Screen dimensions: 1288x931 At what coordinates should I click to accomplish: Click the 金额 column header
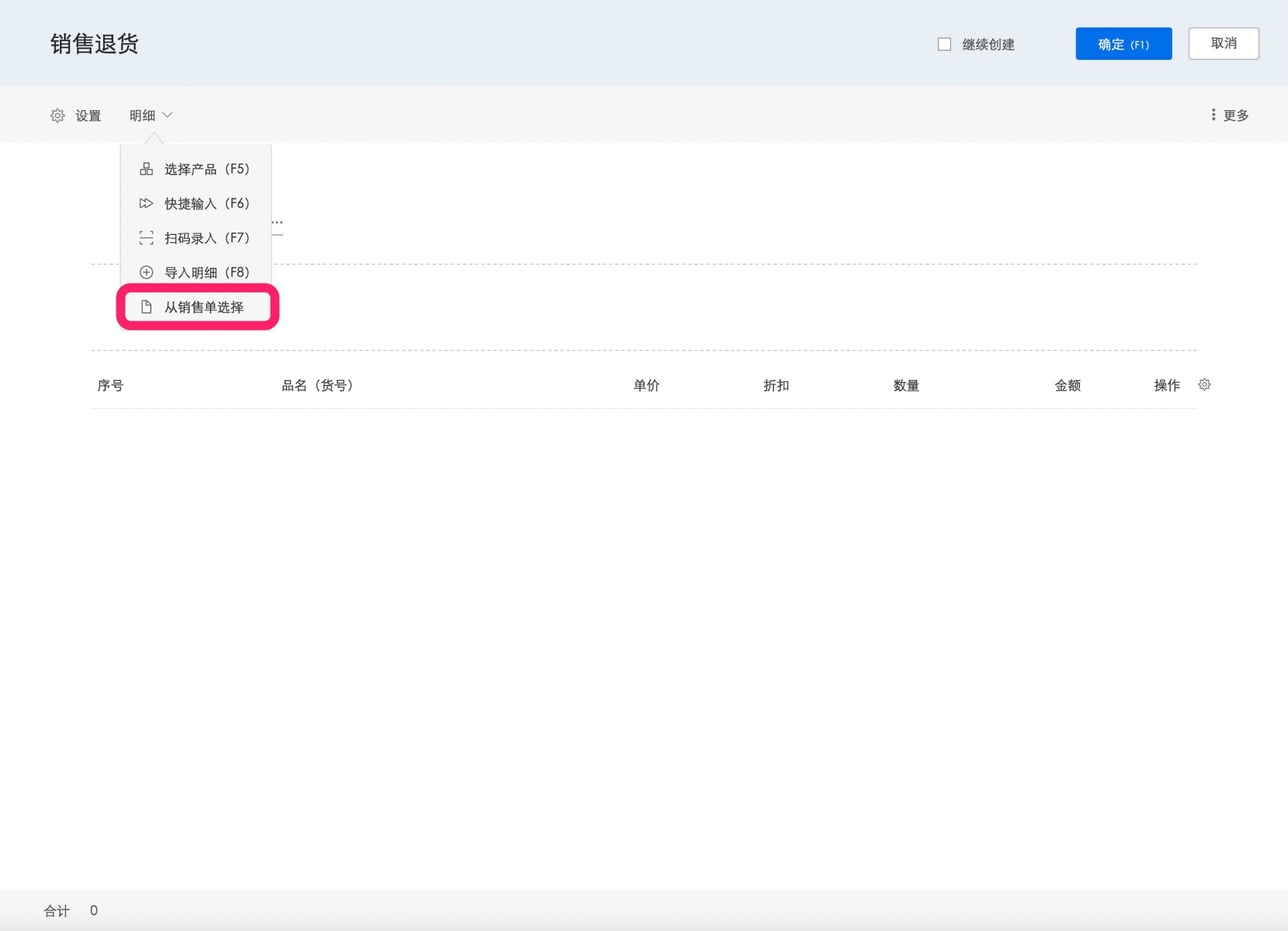pyautogui.click(x=1068, y=385)
